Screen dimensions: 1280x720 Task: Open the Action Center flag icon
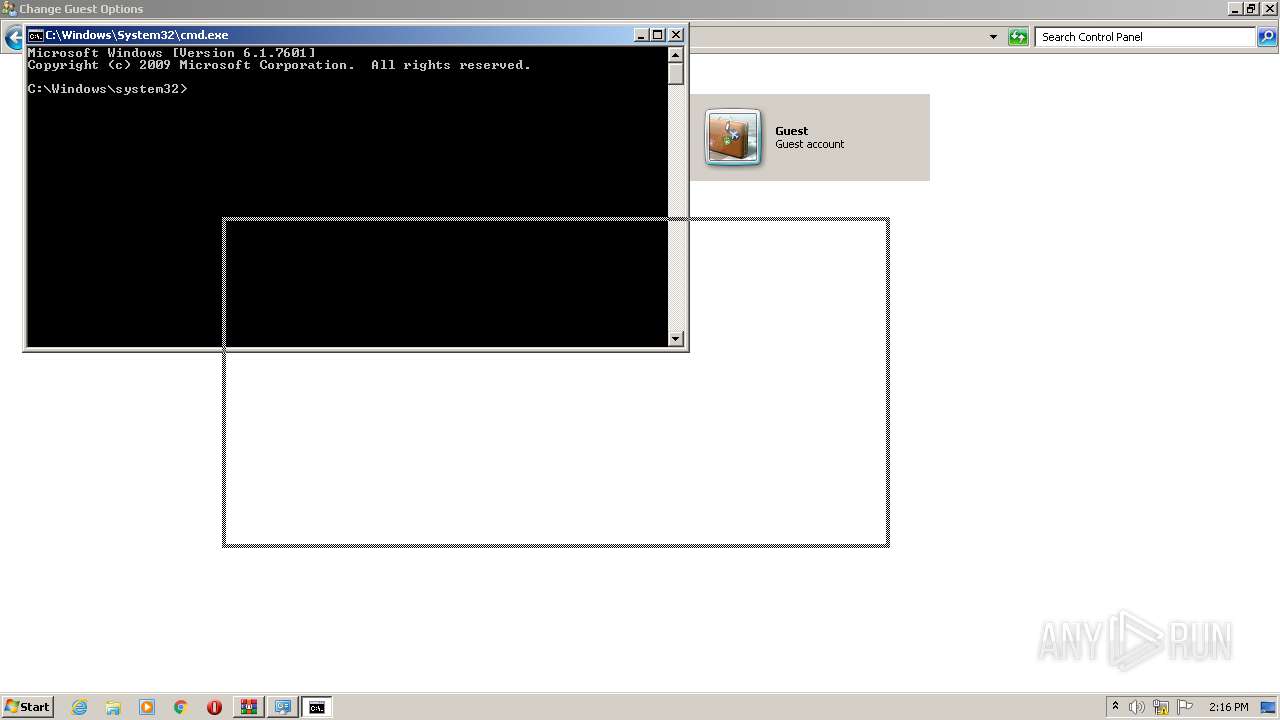1185,707
